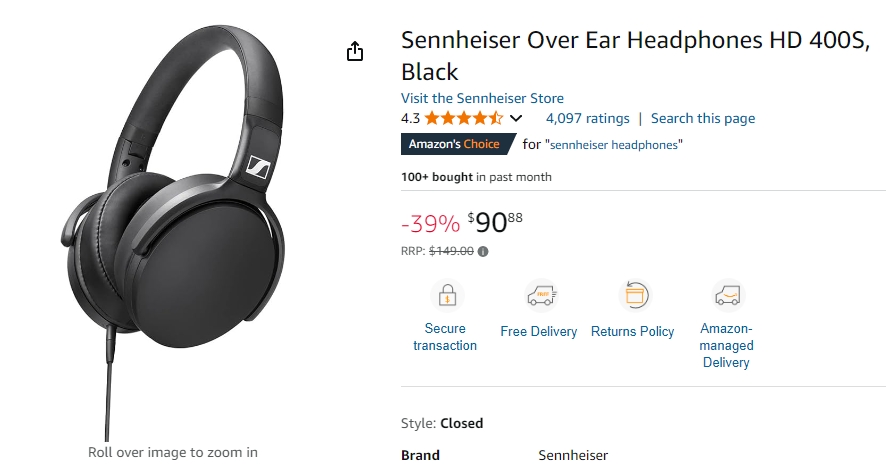Click the Secure transaction text link
This screenshot has width=886, height=465.
(445, 337)
